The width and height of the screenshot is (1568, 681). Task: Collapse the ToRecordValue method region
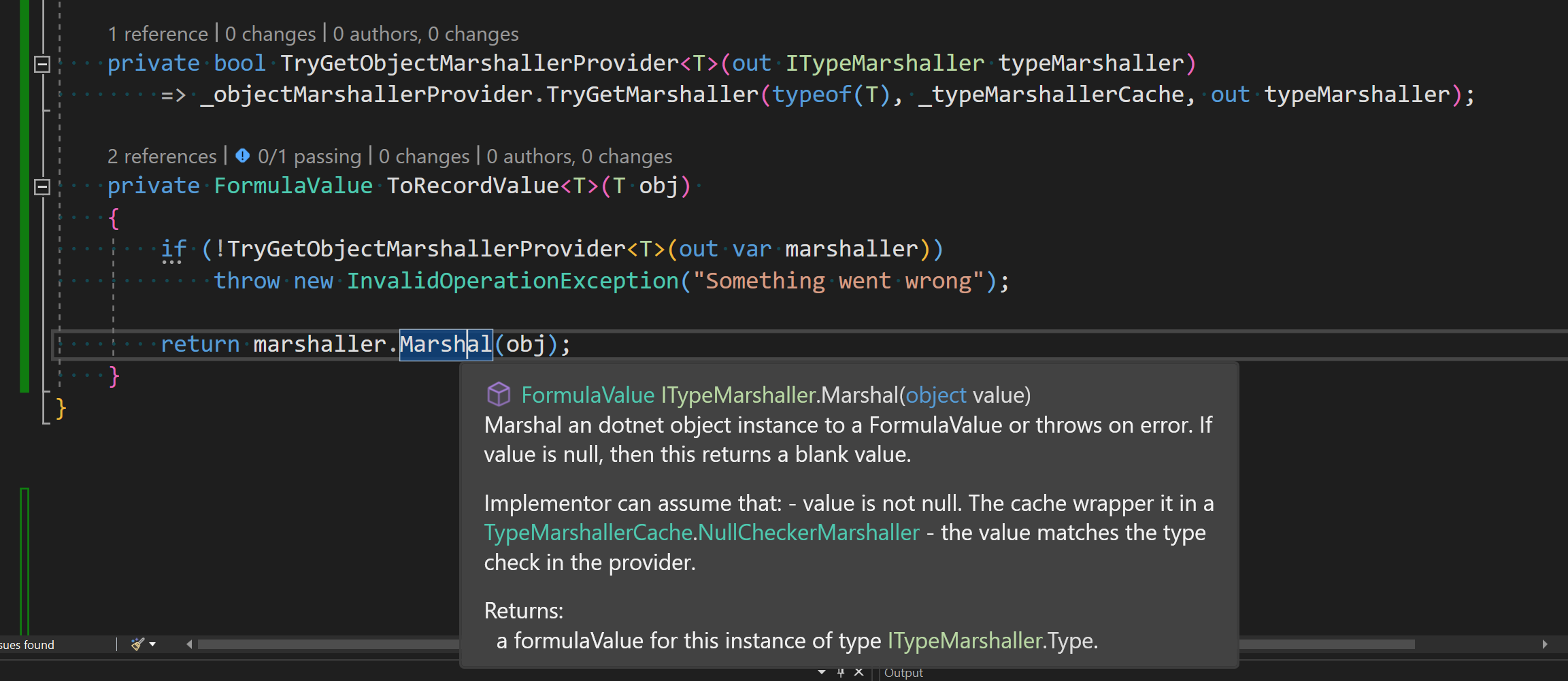[x=41, y=186]
